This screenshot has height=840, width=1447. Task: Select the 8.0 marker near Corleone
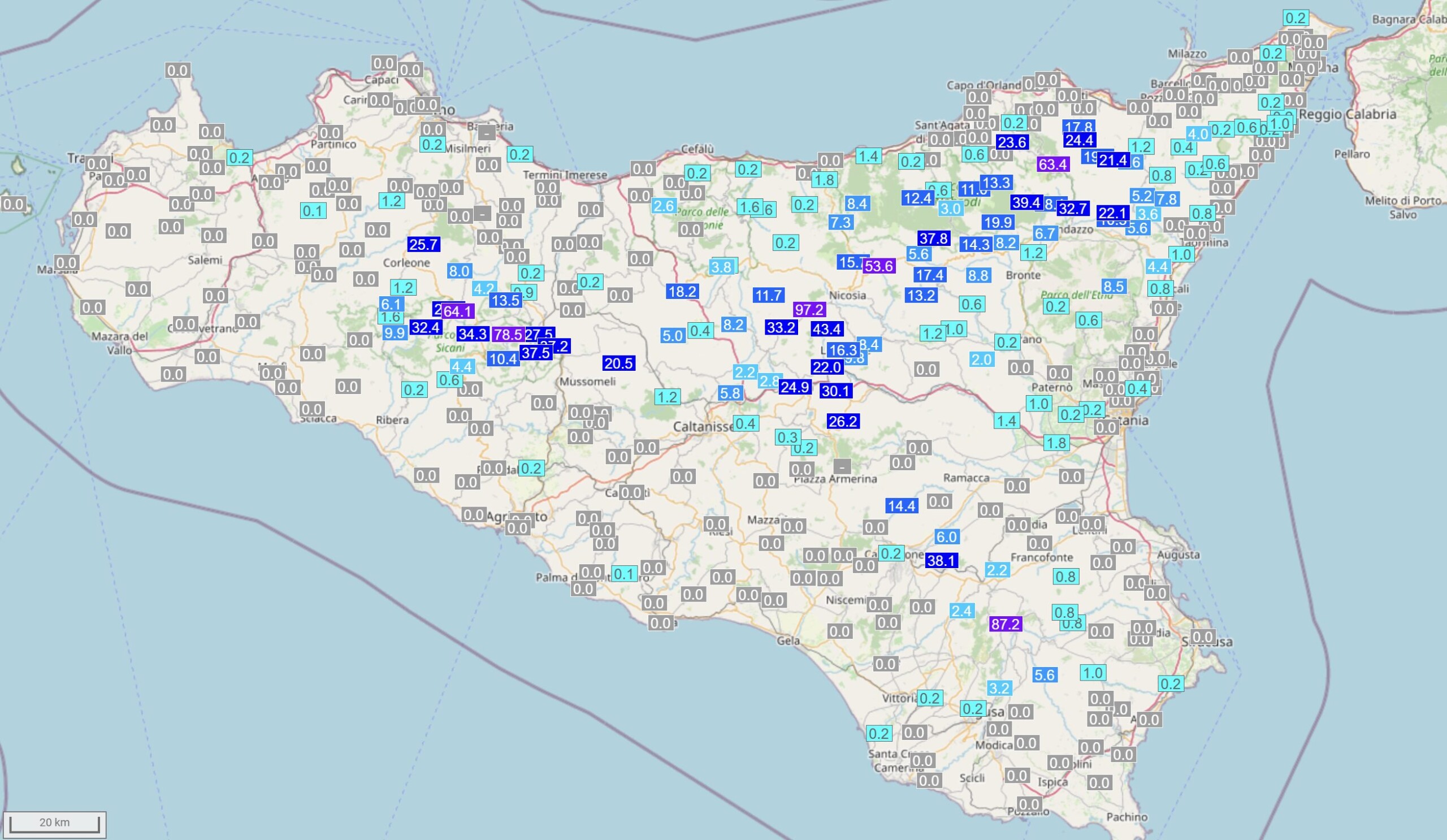(460, 271)
